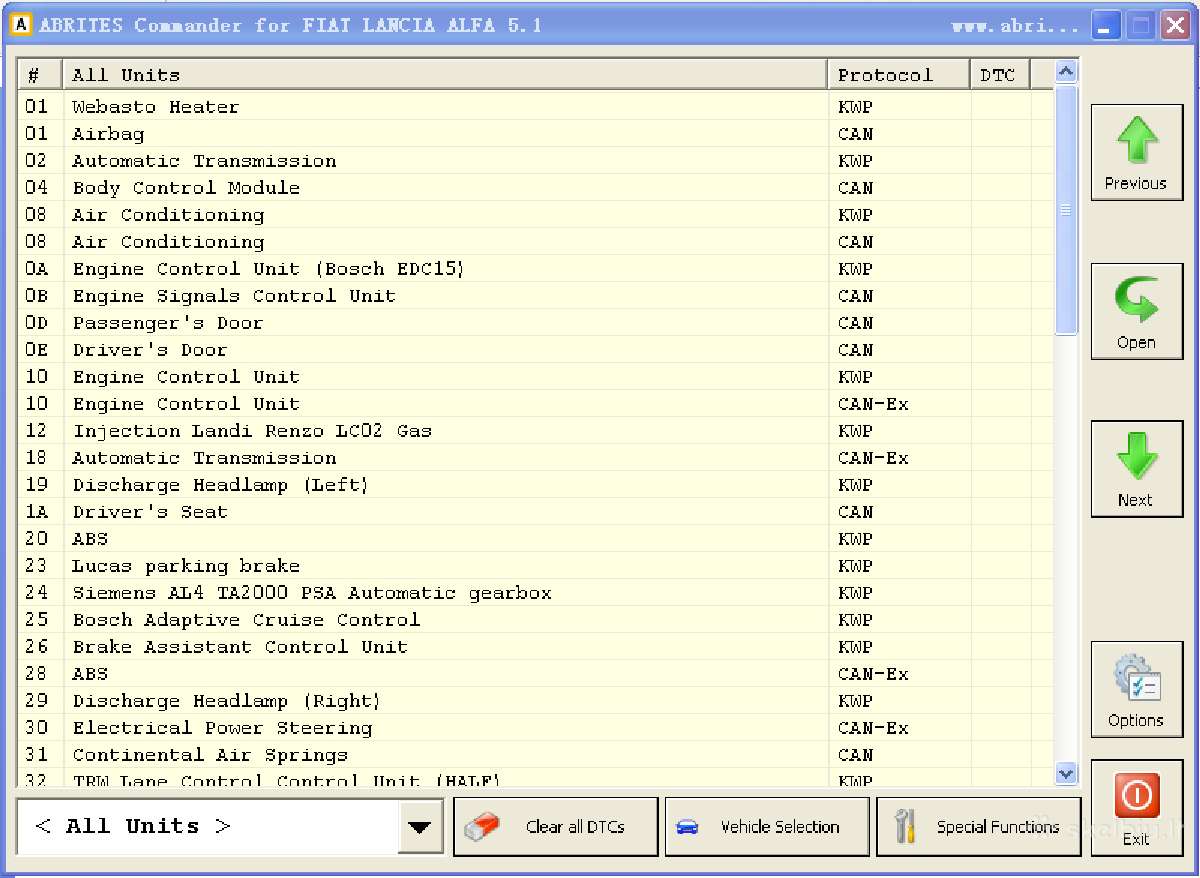The width and height of the screenshot is (1200, 878).
Task: Select Bosch Adaptive Cruise Control row
Action: [536, 620]
